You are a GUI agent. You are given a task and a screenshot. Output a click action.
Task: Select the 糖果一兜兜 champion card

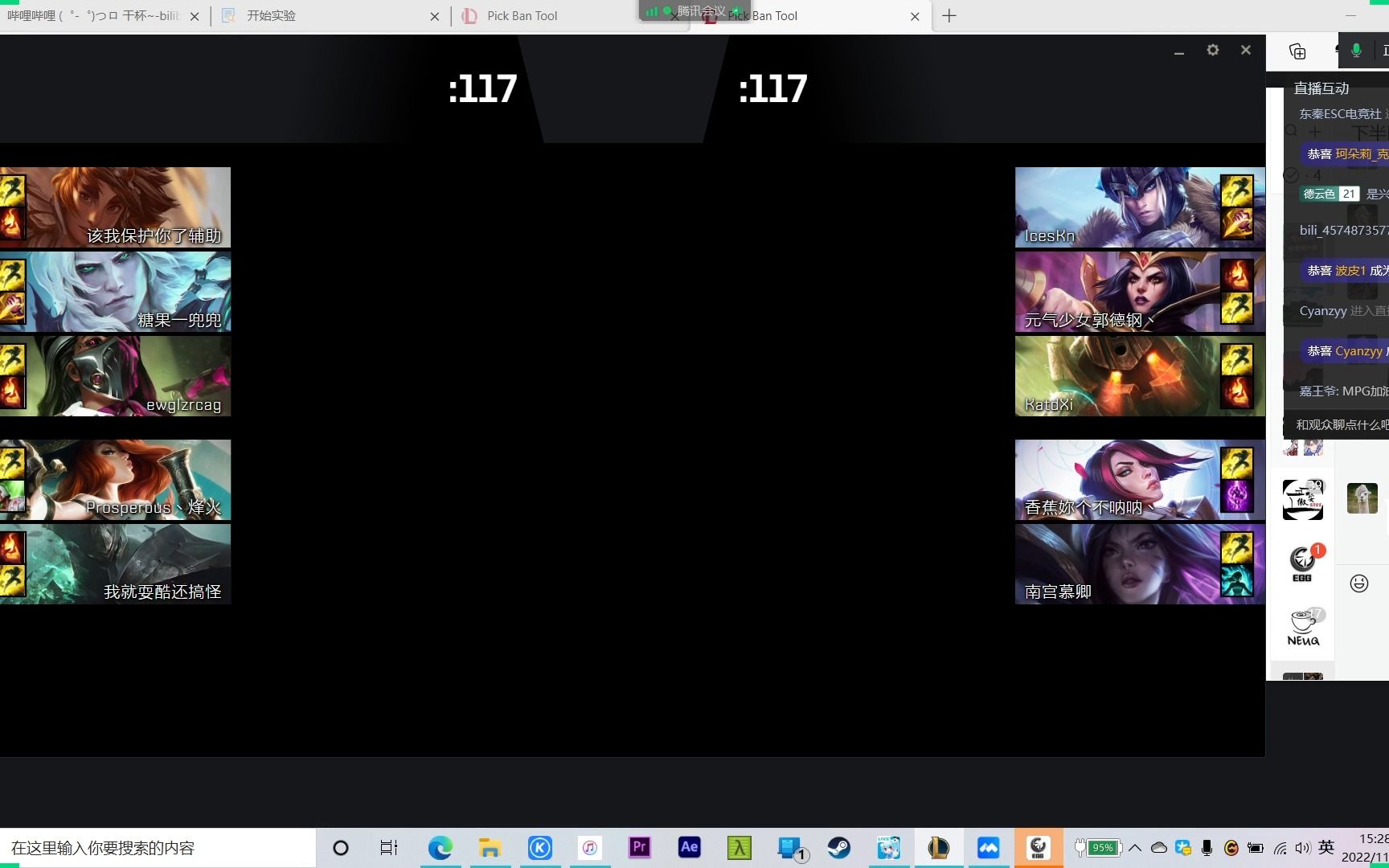(x=115, y=292)
